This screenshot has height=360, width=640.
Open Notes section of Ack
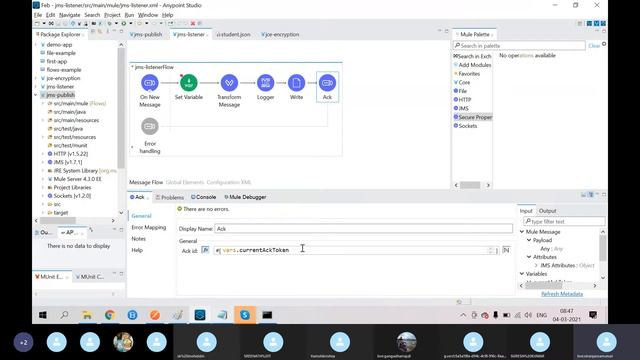coord(138,239)
